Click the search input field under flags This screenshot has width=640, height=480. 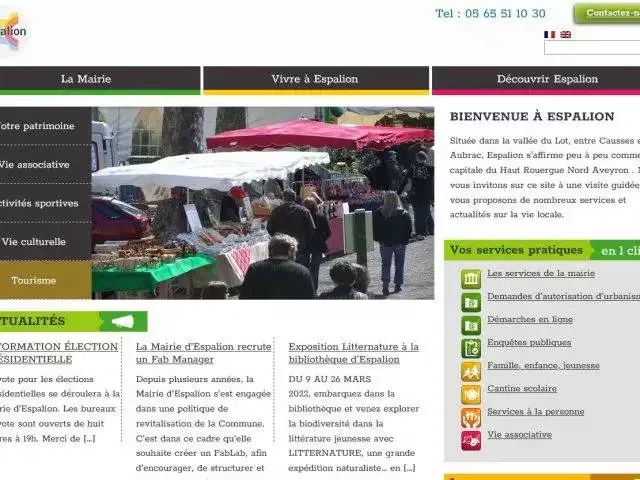[592, 48]
